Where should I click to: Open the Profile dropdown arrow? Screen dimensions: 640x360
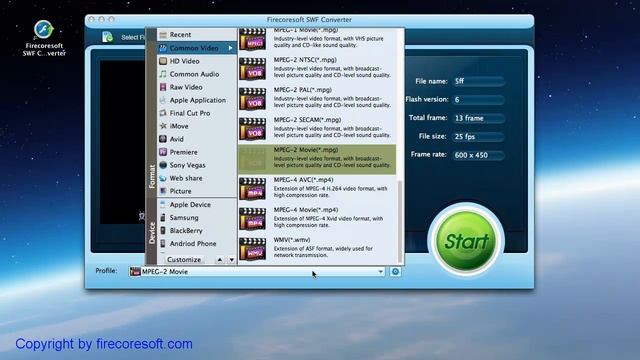click(380, 271)
